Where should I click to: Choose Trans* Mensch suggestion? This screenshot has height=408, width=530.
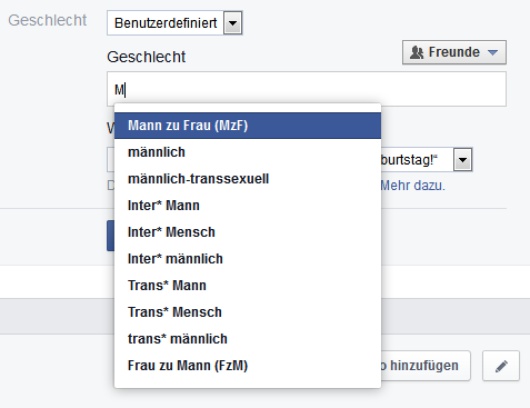(247, 312)
